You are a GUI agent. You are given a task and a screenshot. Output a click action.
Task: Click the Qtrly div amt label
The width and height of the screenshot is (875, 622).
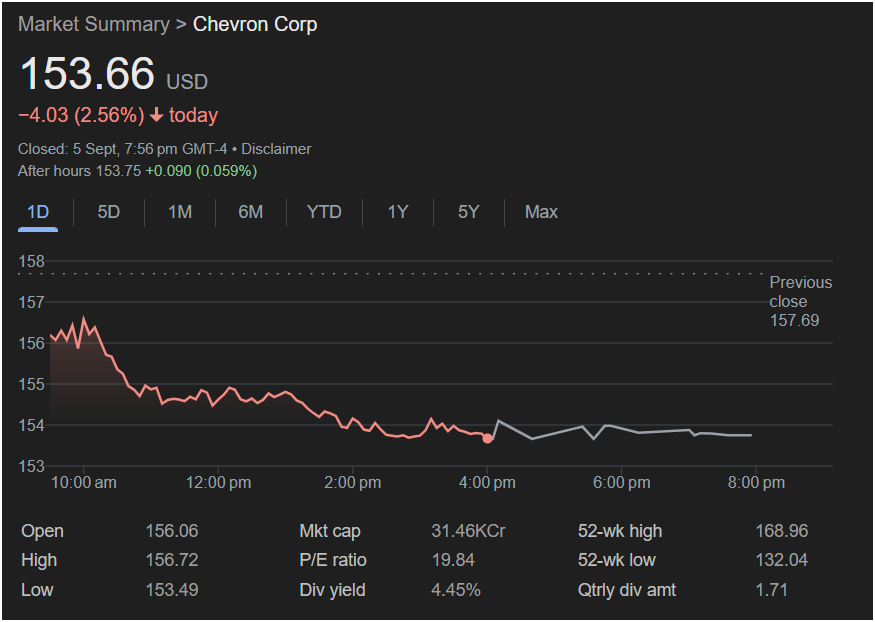627,590
